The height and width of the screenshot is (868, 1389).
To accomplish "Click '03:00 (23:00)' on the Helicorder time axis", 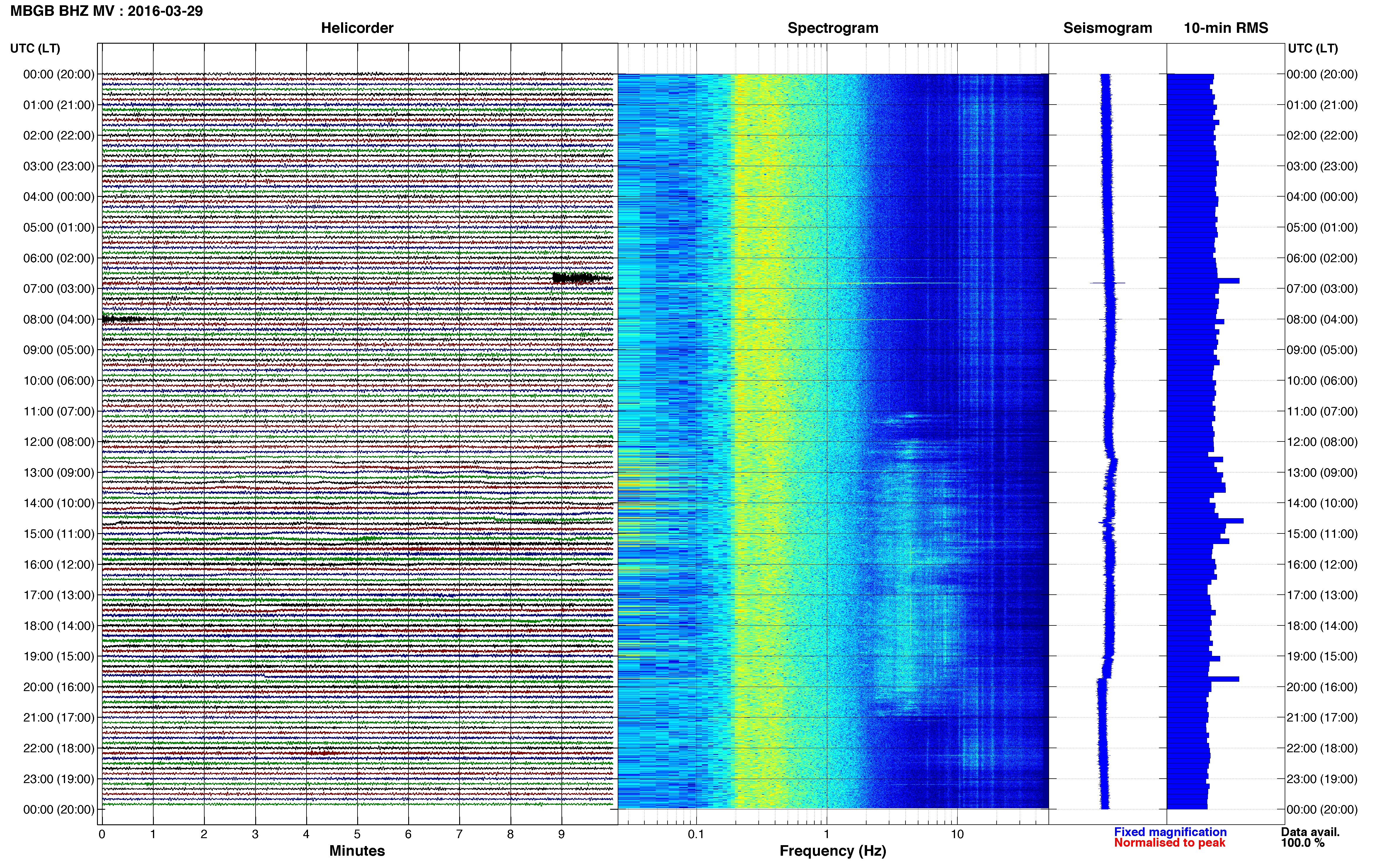I will pyautogui.click(x=59, y=166).
